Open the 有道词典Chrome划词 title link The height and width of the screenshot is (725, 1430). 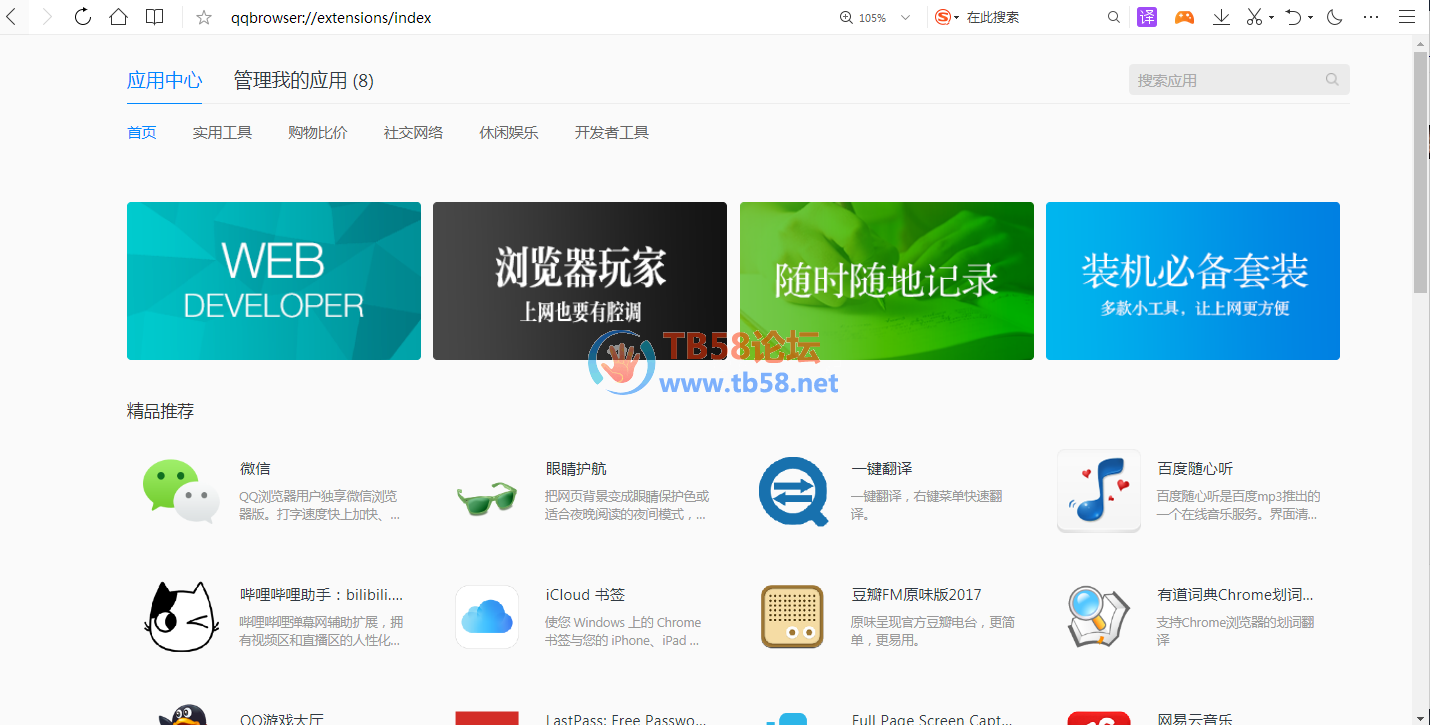[1236, 594]
